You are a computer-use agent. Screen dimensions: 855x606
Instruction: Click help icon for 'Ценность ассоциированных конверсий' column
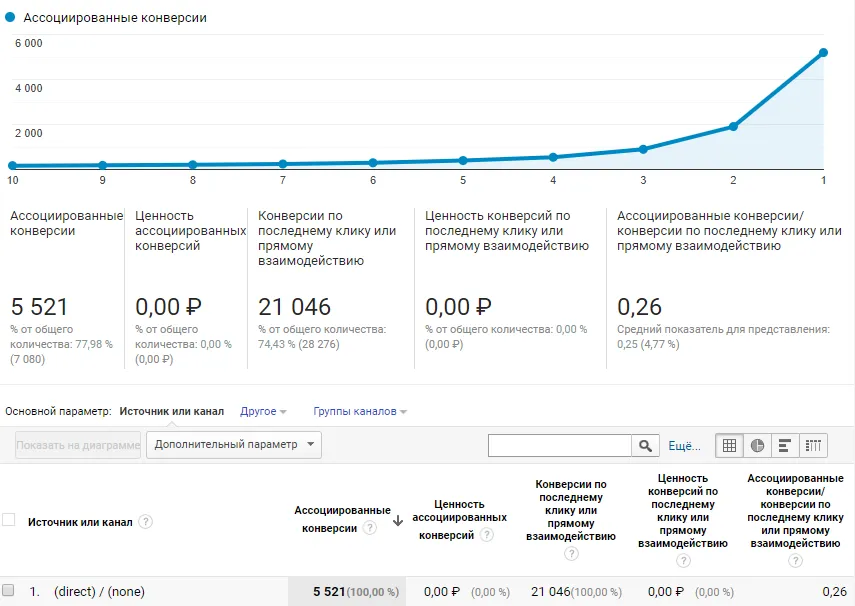487,535
